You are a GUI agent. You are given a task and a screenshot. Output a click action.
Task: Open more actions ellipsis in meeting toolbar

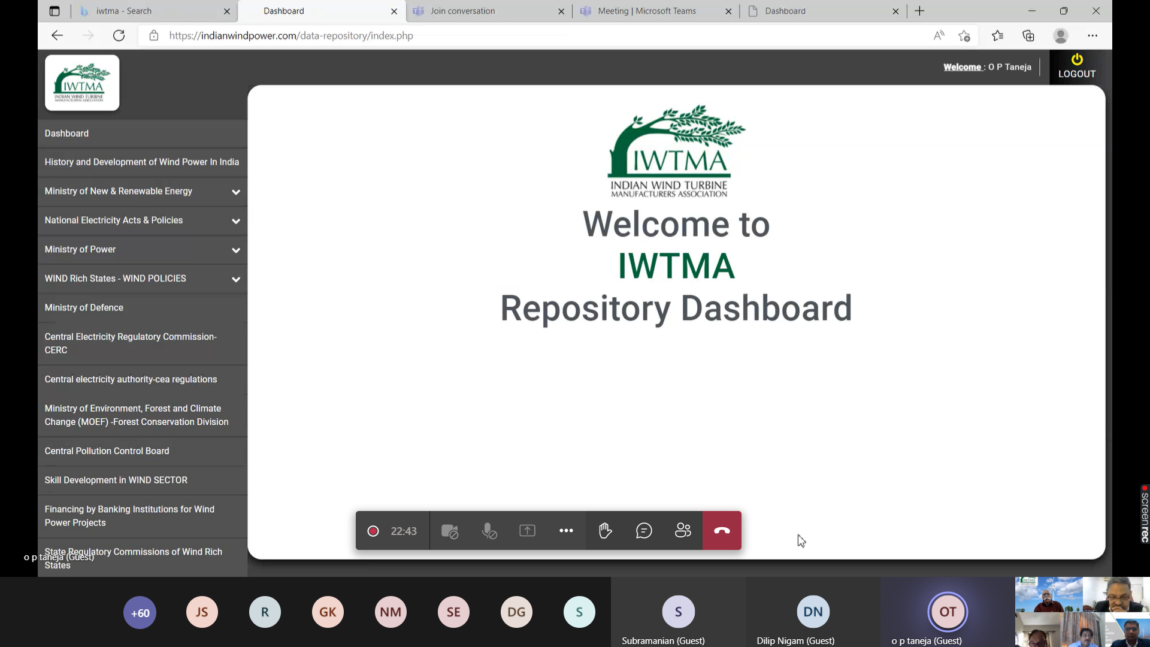[566, 531]
